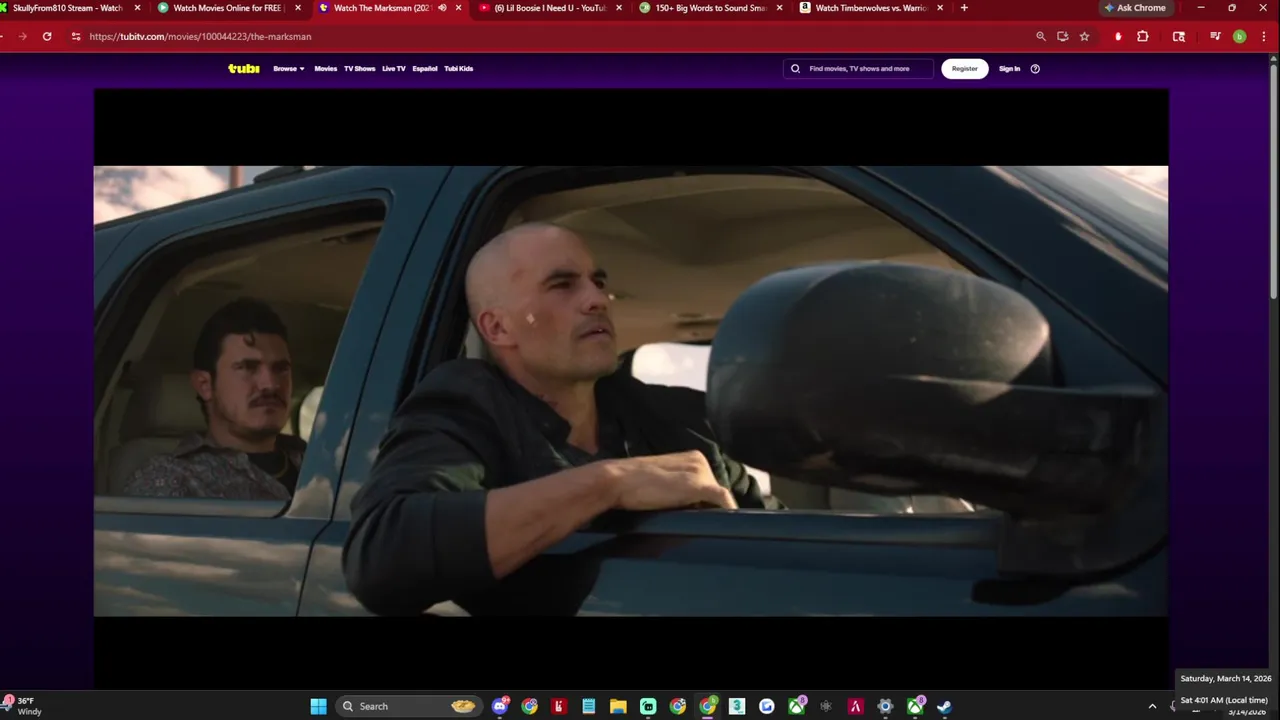Close the 150+ Big Words tab
The height and width of the screenshot is (720, 1280).
(x=779, y=8)
